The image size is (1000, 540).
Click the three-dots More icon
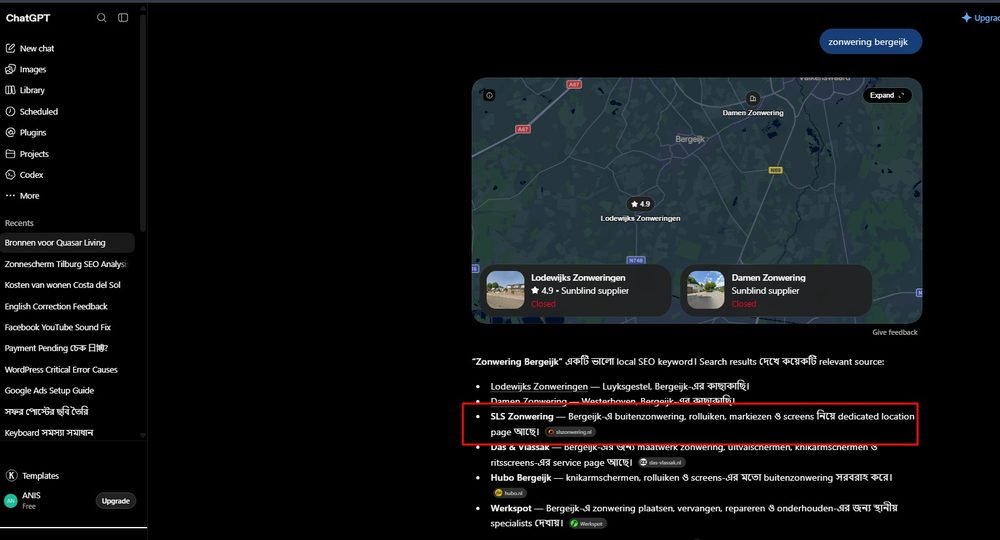tap(10, 196)
